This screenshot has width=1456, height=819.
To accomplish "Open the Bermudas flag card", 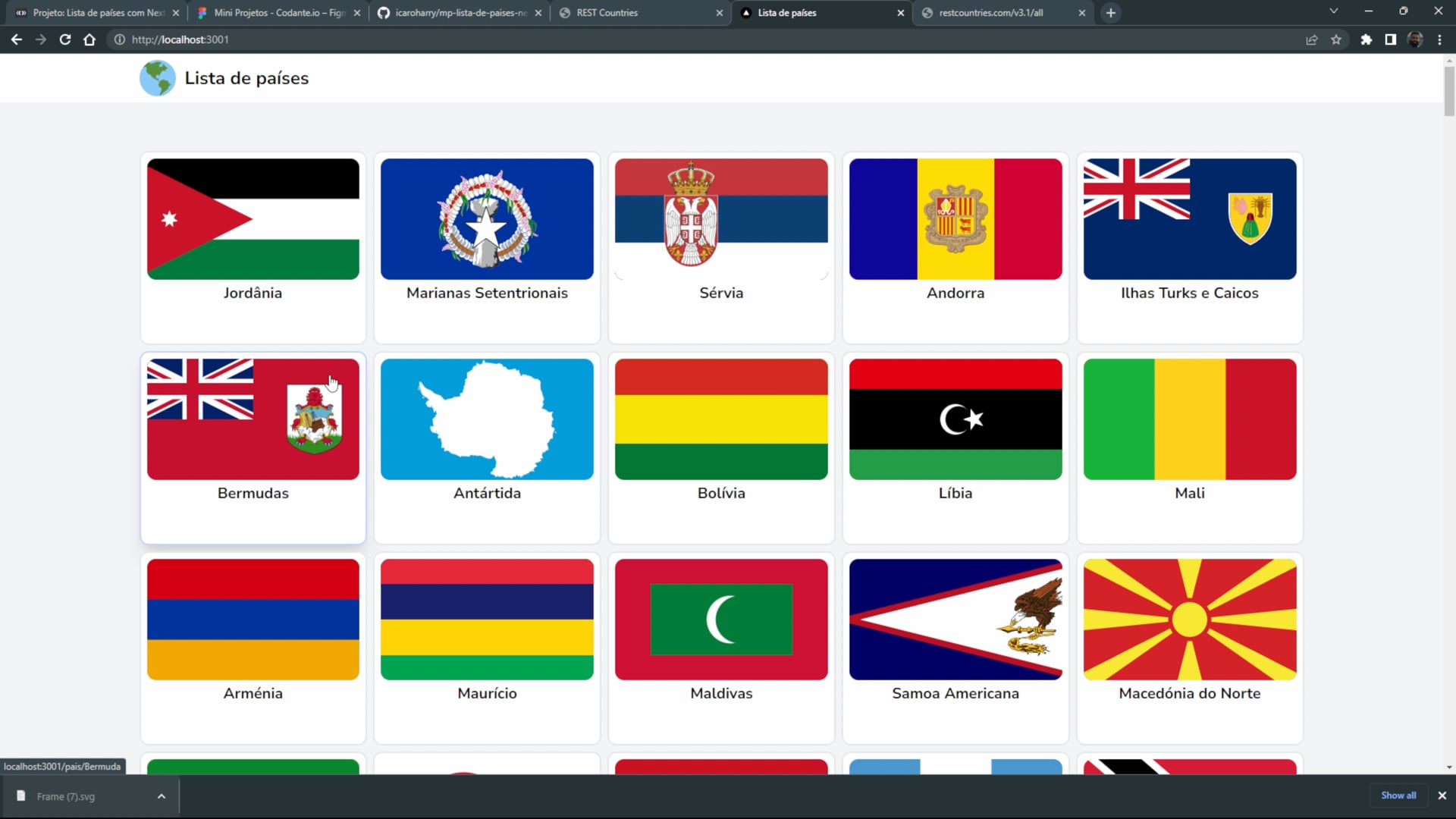I will pos(253,448).
